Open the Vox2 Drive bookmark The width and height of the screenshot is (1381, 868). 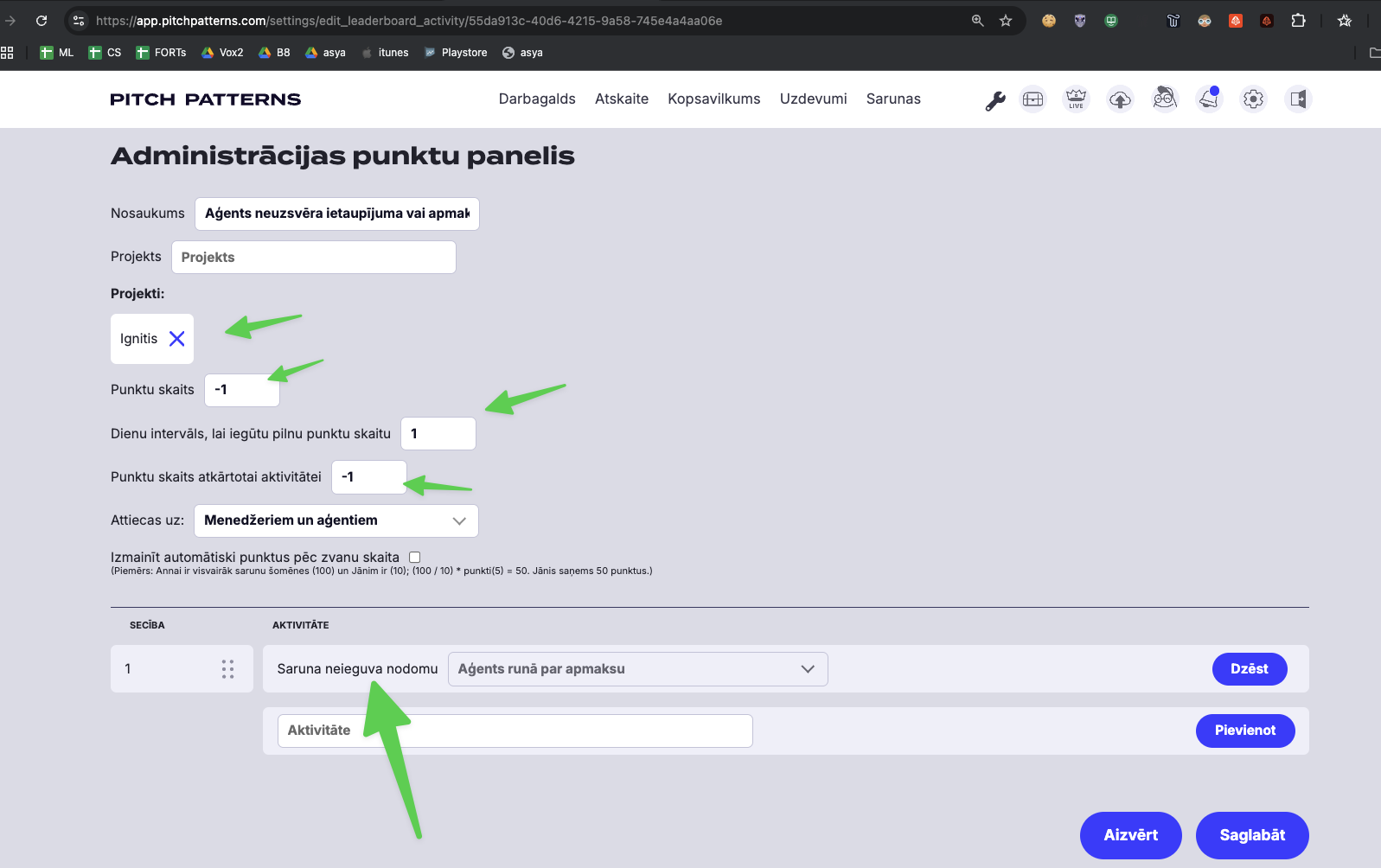pyautogui.click(x=222, y=53)
